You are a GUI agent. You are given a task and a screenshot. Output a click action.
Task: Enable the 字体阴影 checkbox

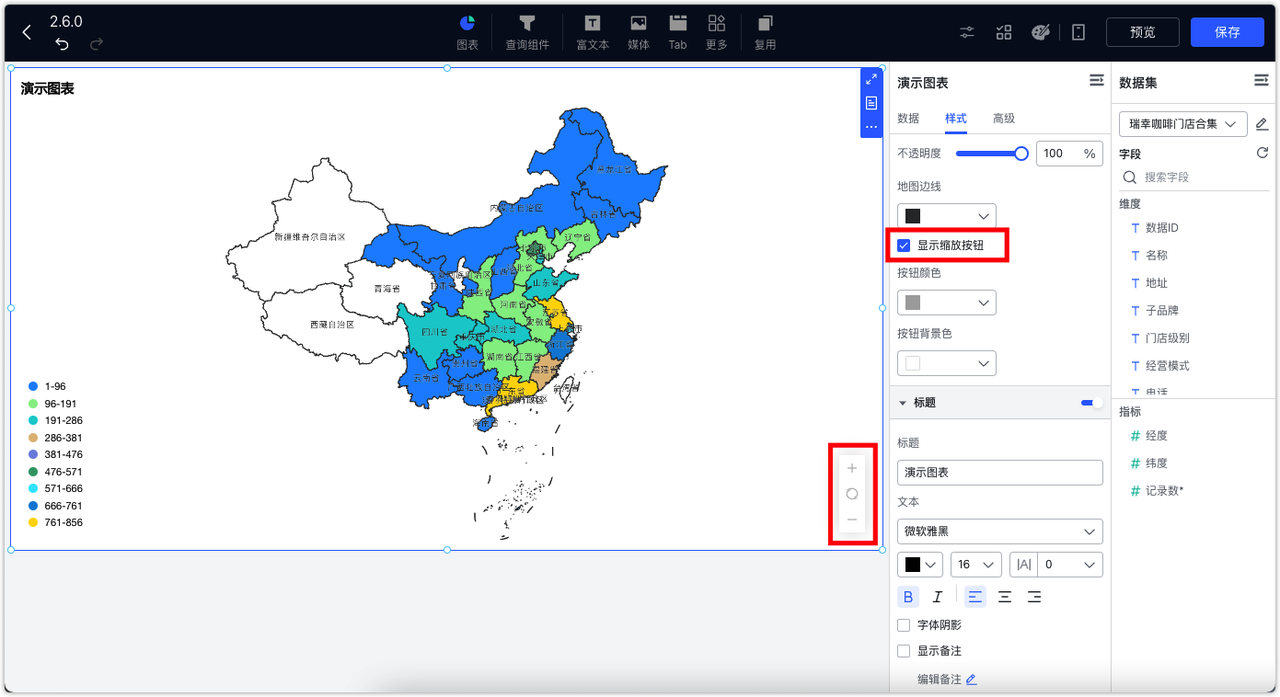click(x=903, y=623)
